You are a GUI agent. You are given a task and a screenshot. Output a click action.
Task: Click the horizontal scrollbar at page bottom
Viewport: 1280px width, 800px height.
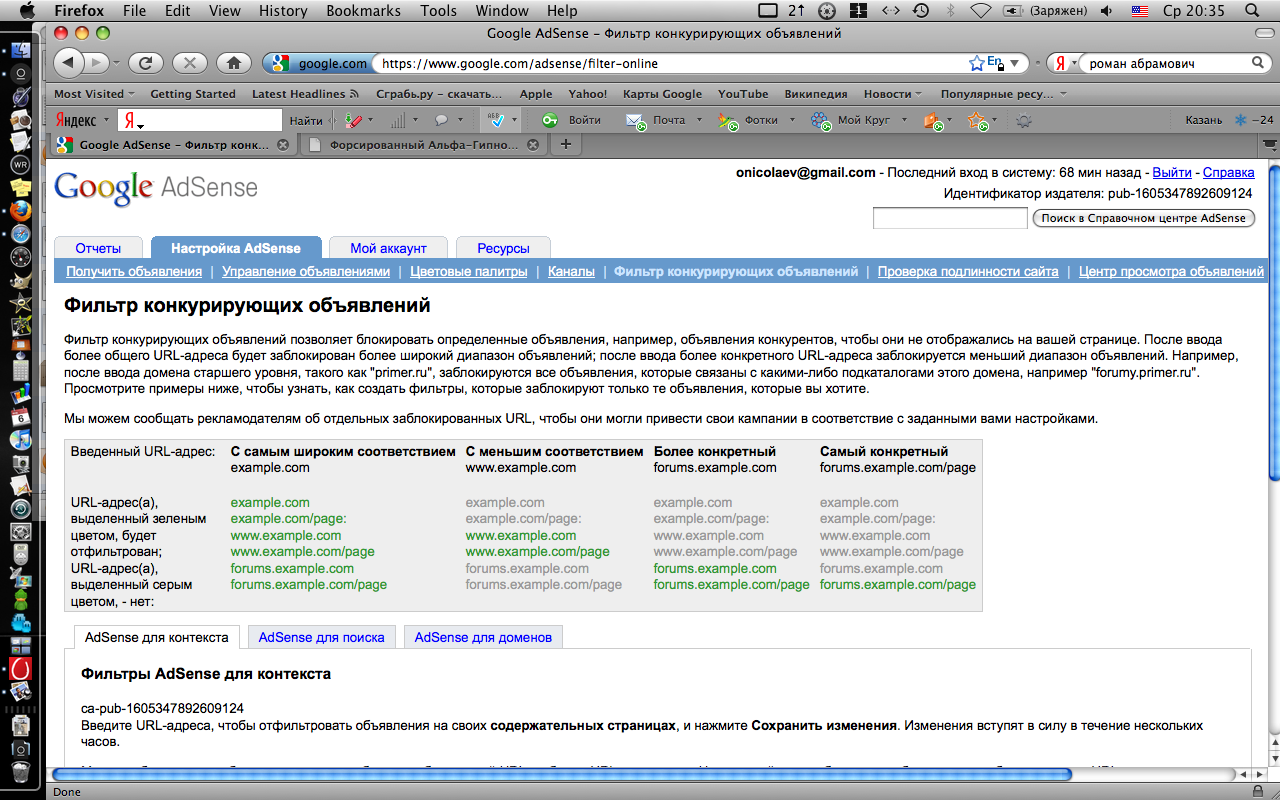560,774
